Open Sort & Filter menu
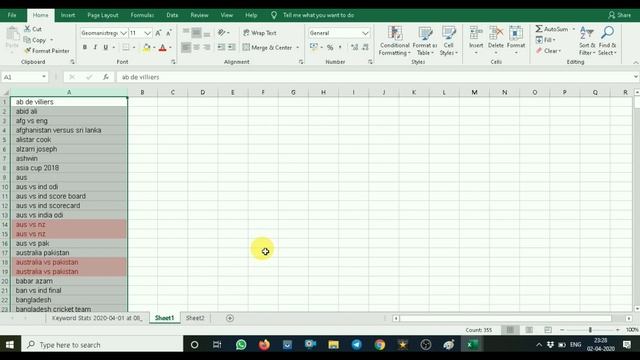The width and height of the screenshot is (640, 360). click(x=587, y=41)
